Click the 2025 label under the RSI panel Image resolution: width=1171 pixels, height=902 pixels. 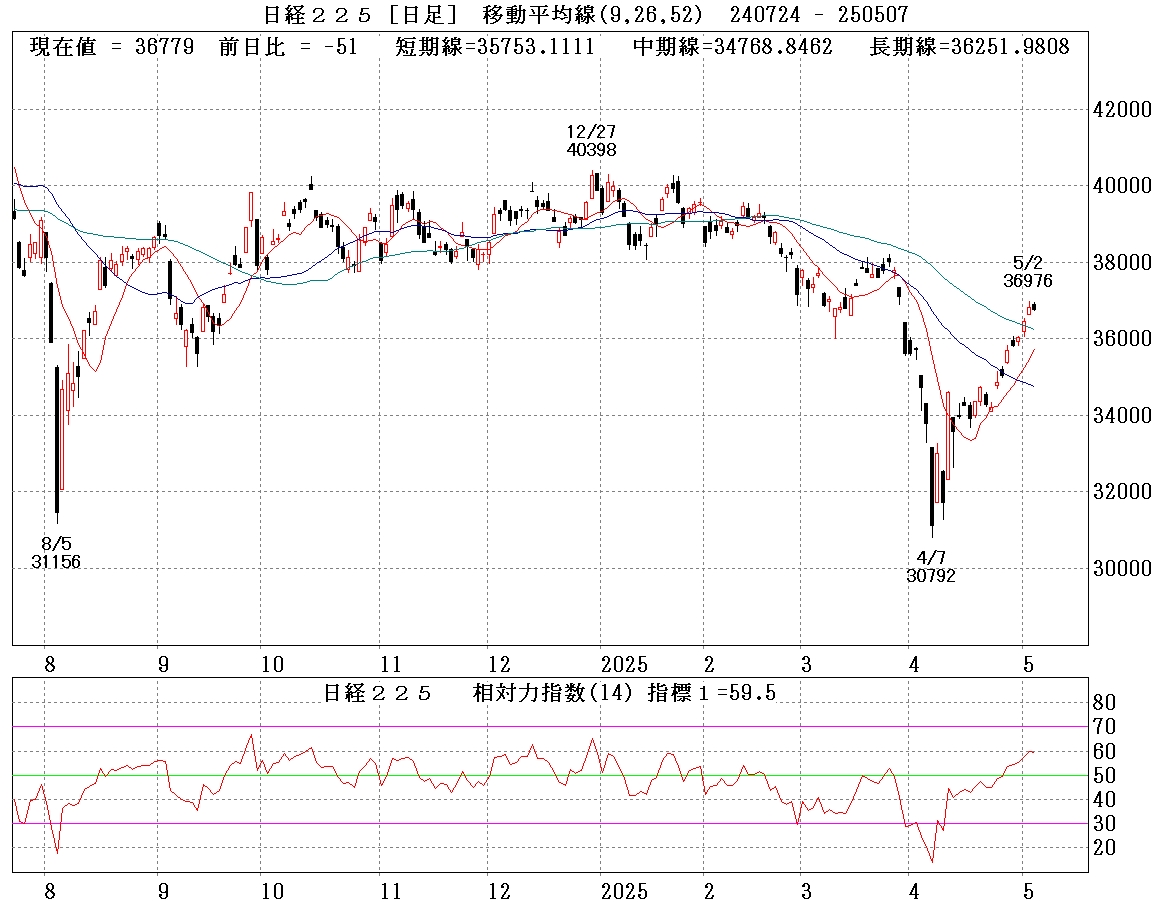pos(625,890)
